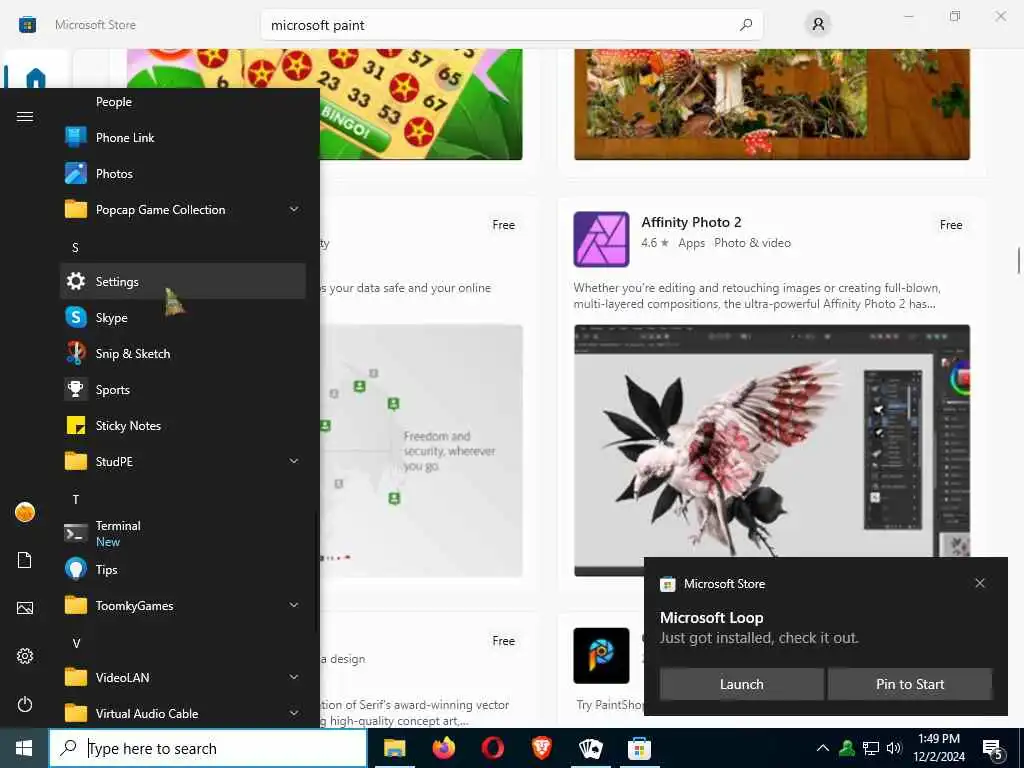Jump to letter V in apps list
1024x768 pixels.
76,644
